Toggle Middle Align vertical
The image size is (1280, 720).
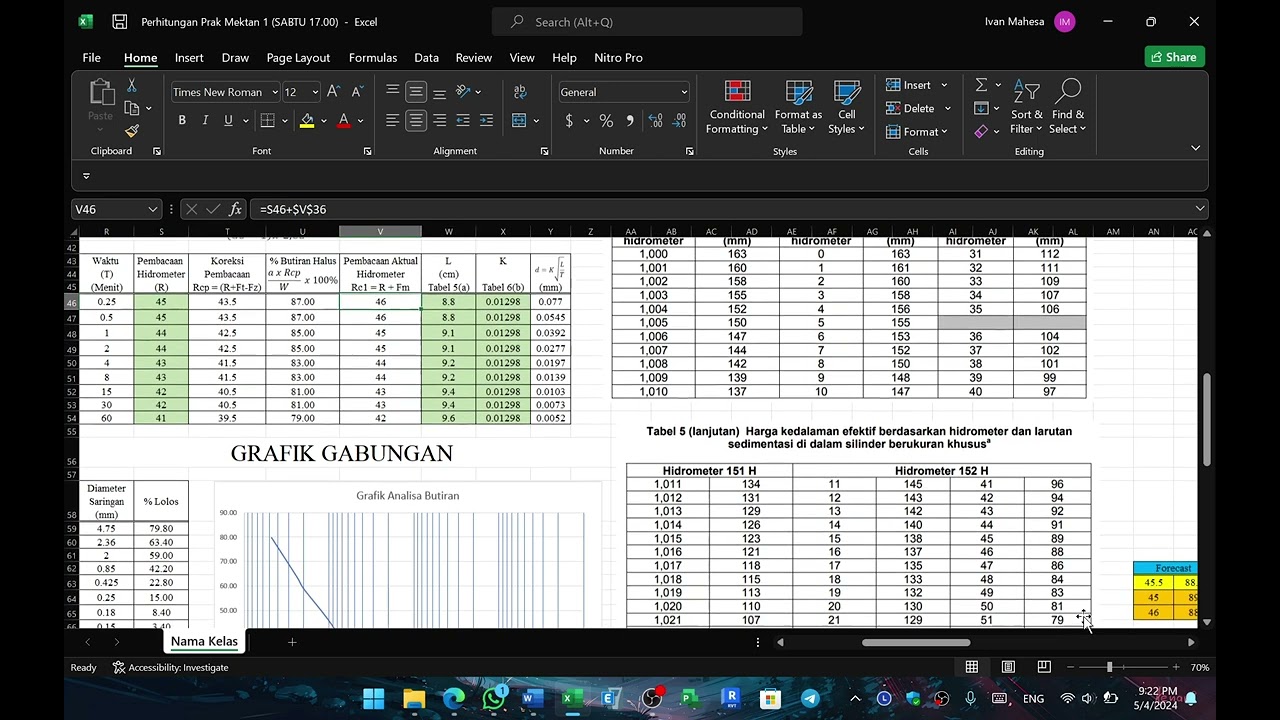tap(416, 92)
